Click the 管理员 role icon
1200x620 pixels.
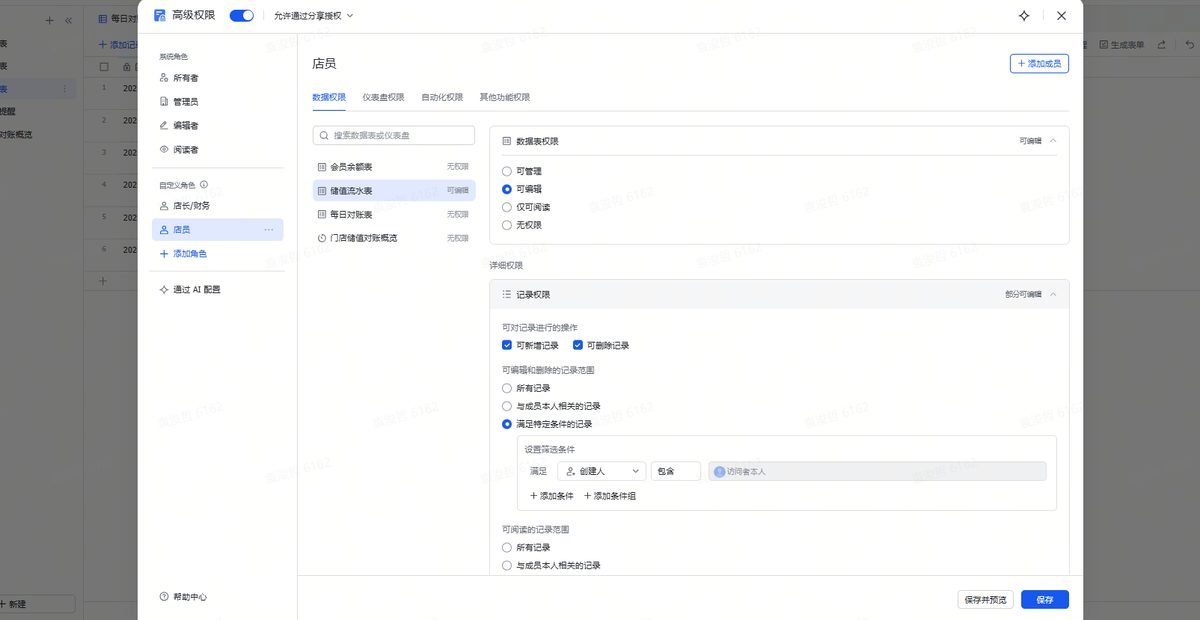(x=164, y=102)
